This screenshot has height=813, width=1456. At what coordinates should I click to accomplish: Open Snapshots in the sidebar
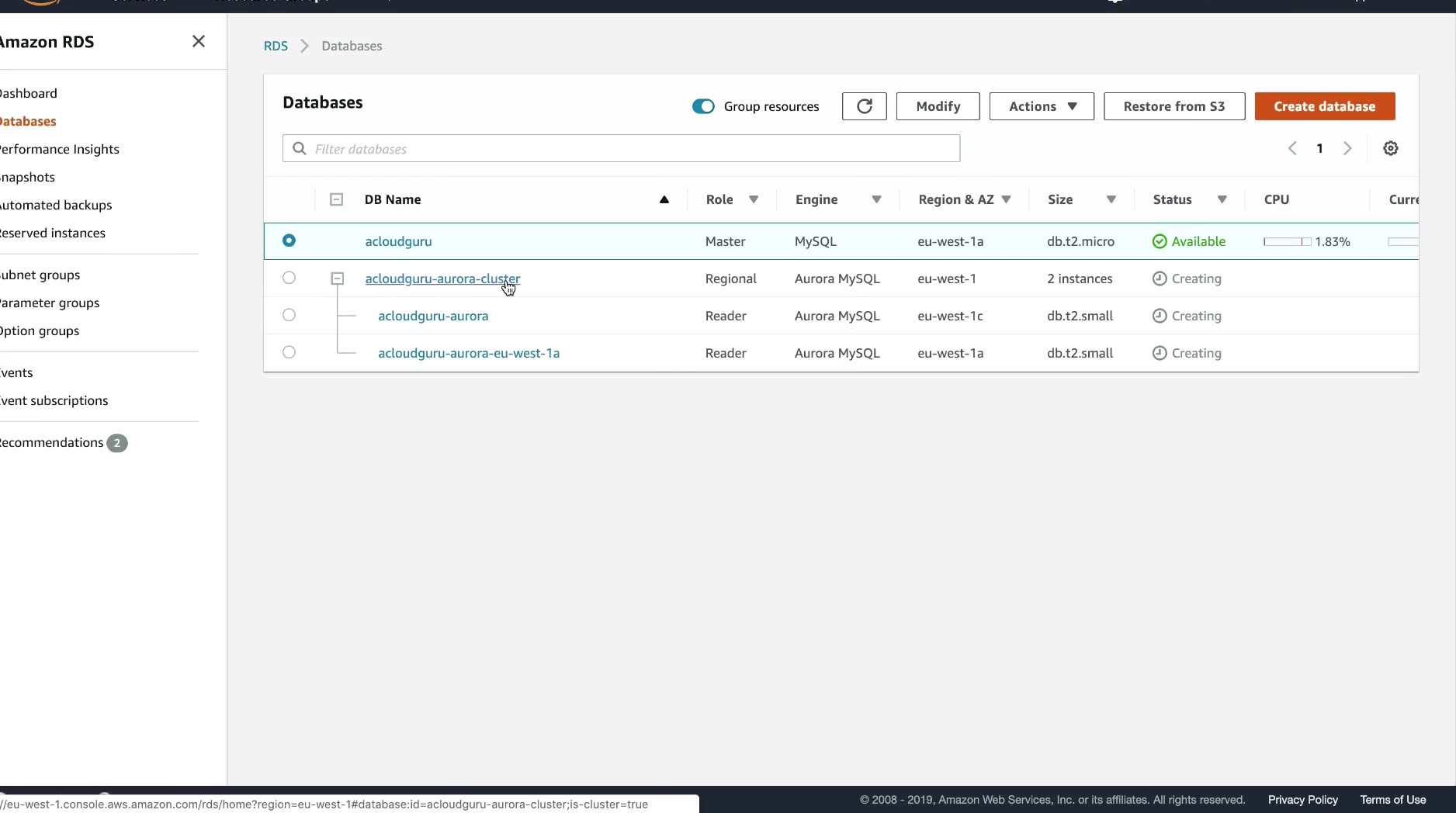pos(27,177)
